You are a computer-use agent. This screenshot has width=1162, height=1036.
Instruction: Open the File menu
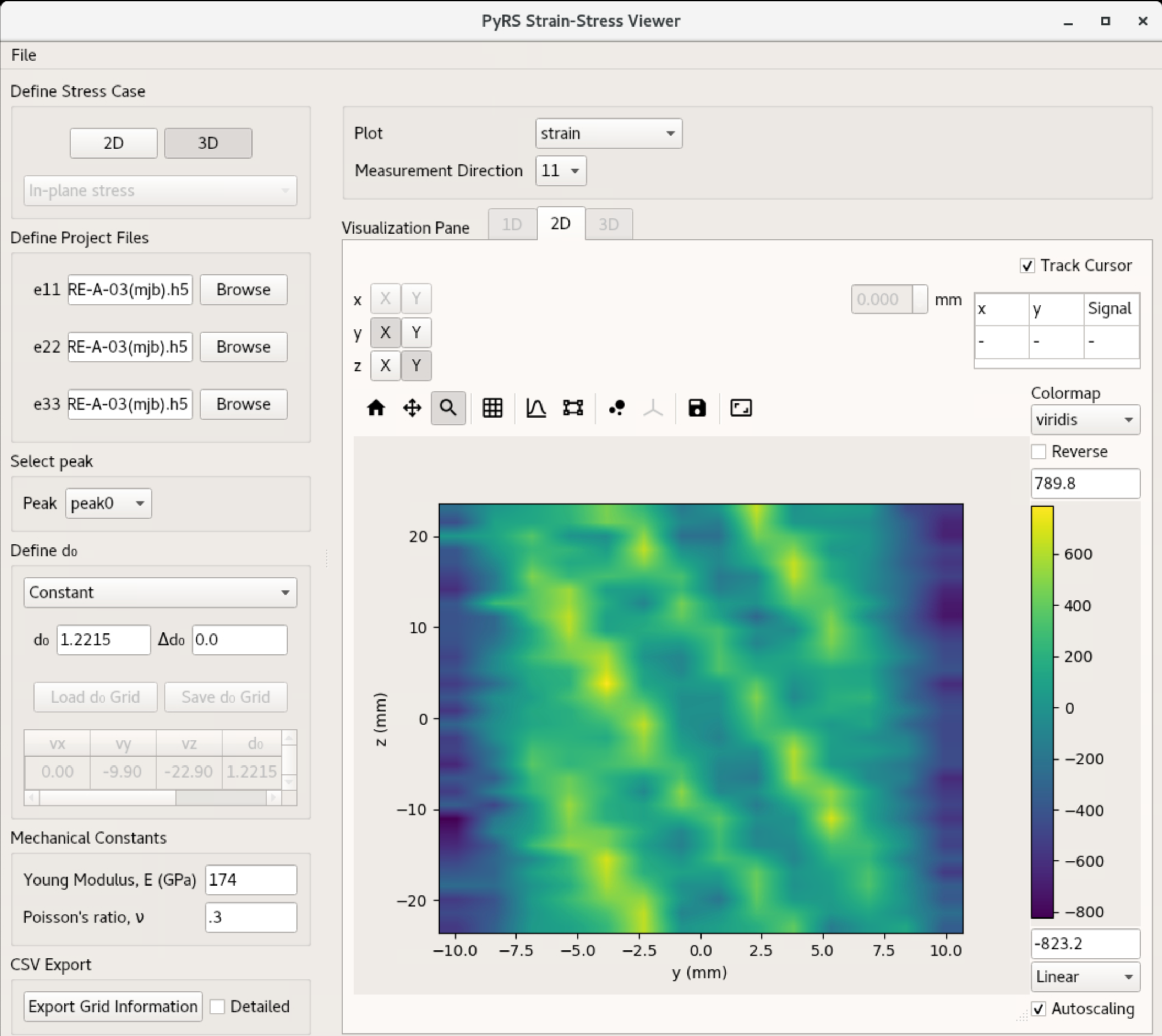pyautogui.click(x=24, y=55)
